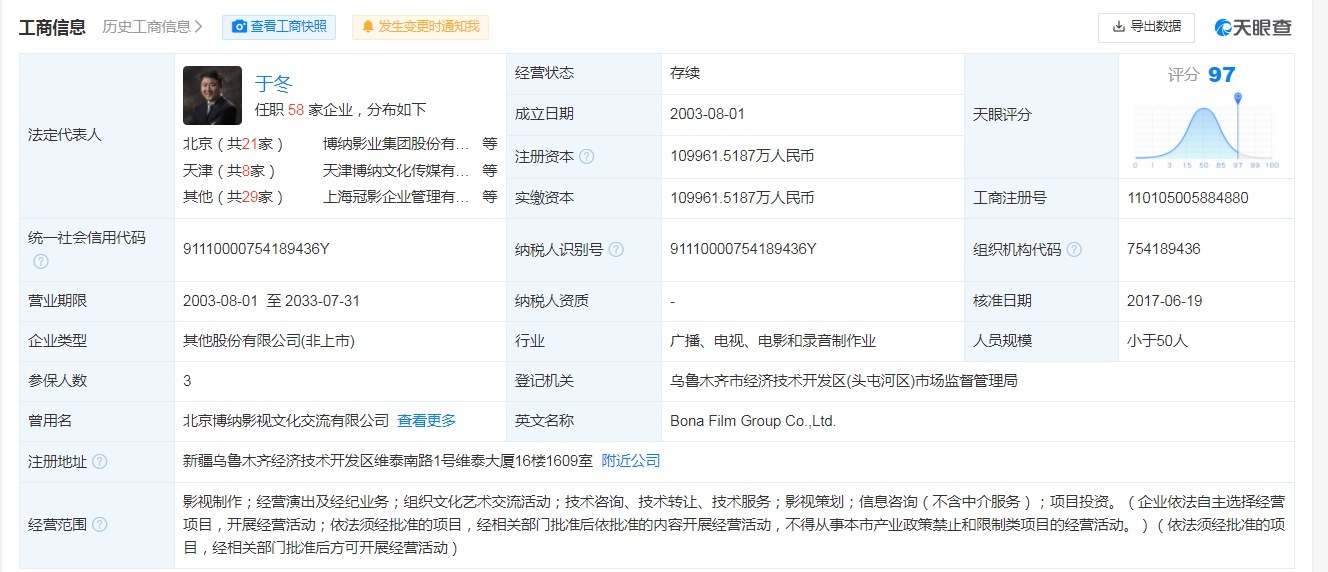
Task: Click the 成立日期 value 2003-08-01
Action: click(708, 114)
